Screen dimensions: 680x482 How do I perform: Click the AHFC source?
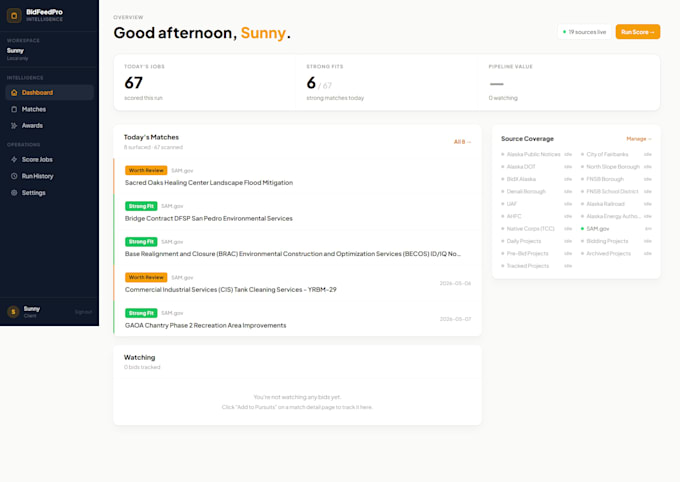pyautogui.click(x=536, y=216)
